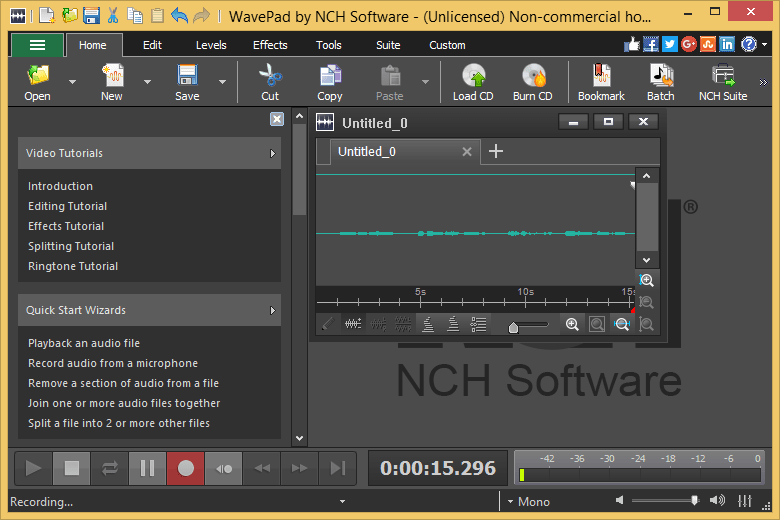Expand the Save button dropdown arrow
This screenshot has width=780, height=520.
222,82
